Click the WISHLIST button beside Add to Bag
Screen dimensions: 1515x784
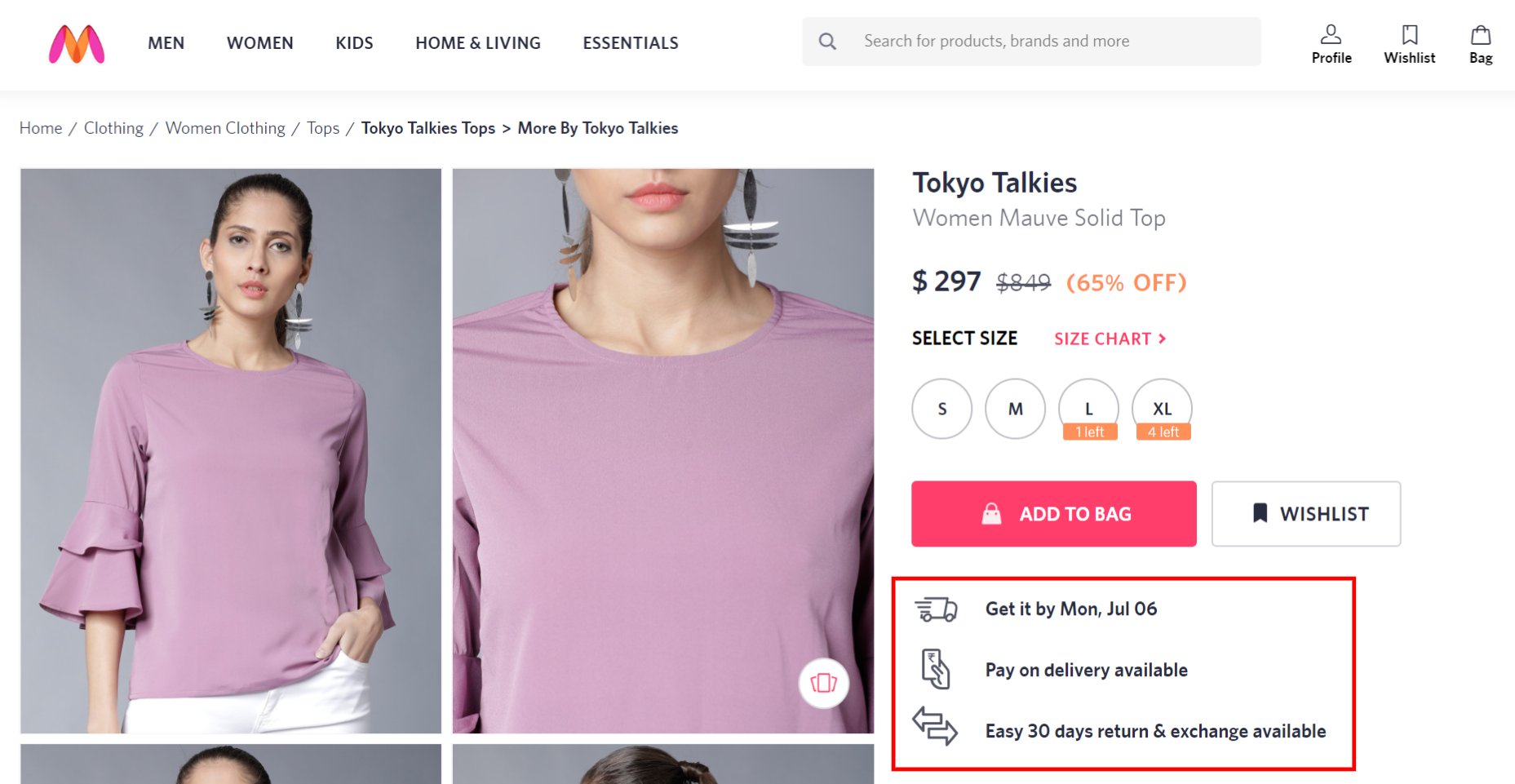point(1306,514)
